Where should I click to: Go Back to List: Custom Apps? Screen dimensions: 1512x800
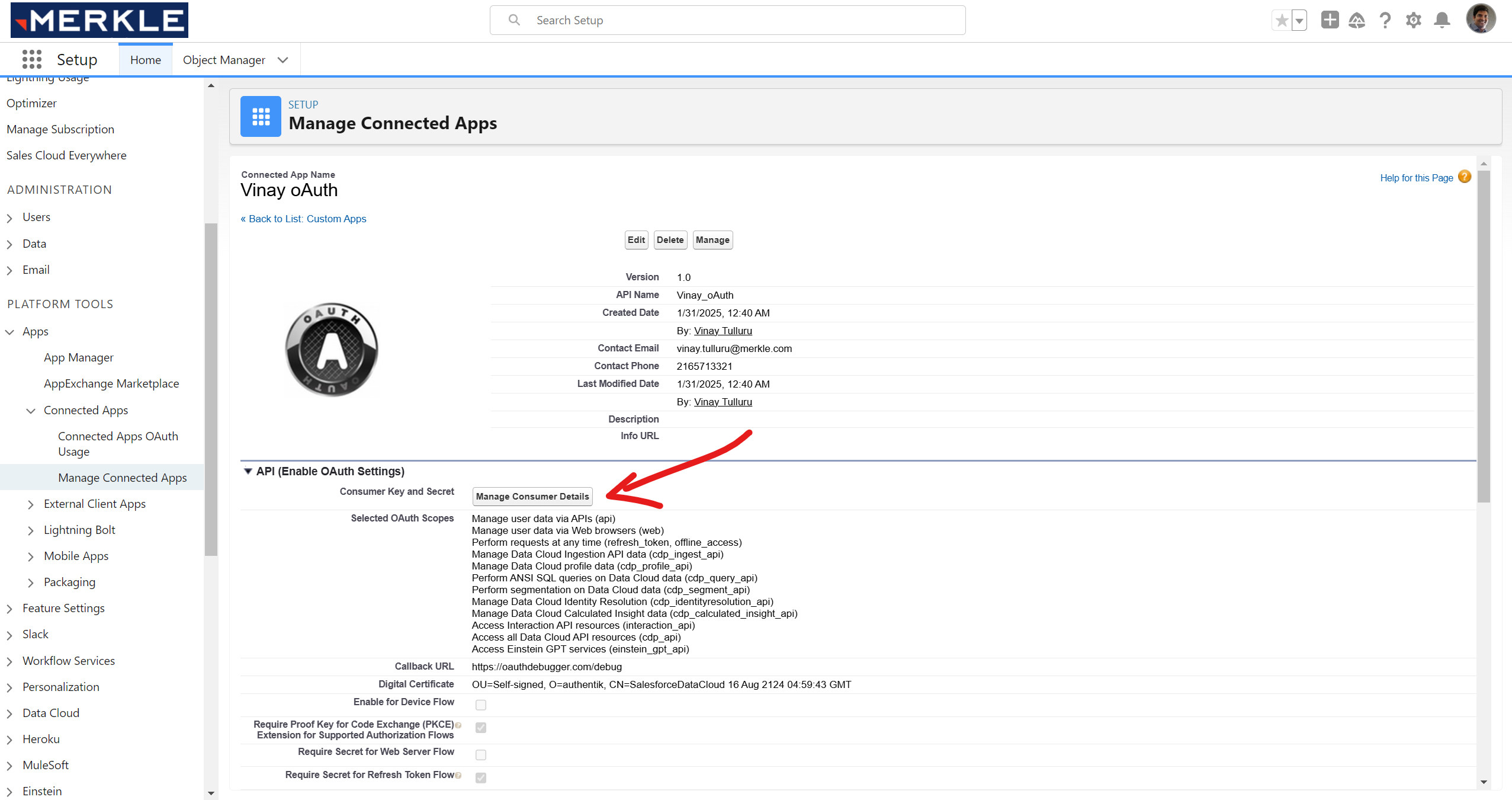(303, 219)
